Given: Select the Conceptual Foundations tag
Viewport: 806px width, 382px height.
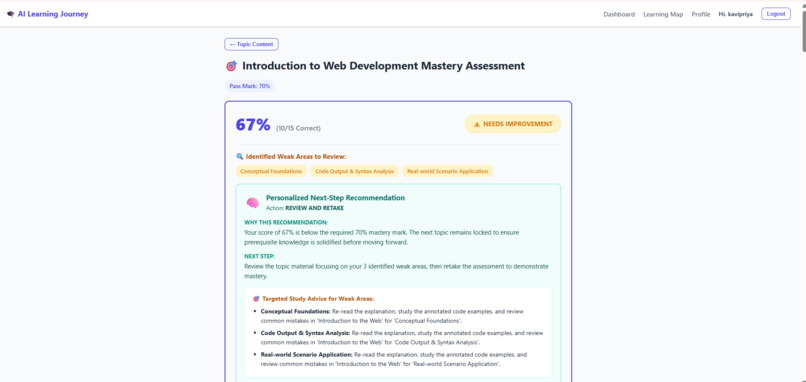Looking at the screenshot, I should [x=271, y=171].
